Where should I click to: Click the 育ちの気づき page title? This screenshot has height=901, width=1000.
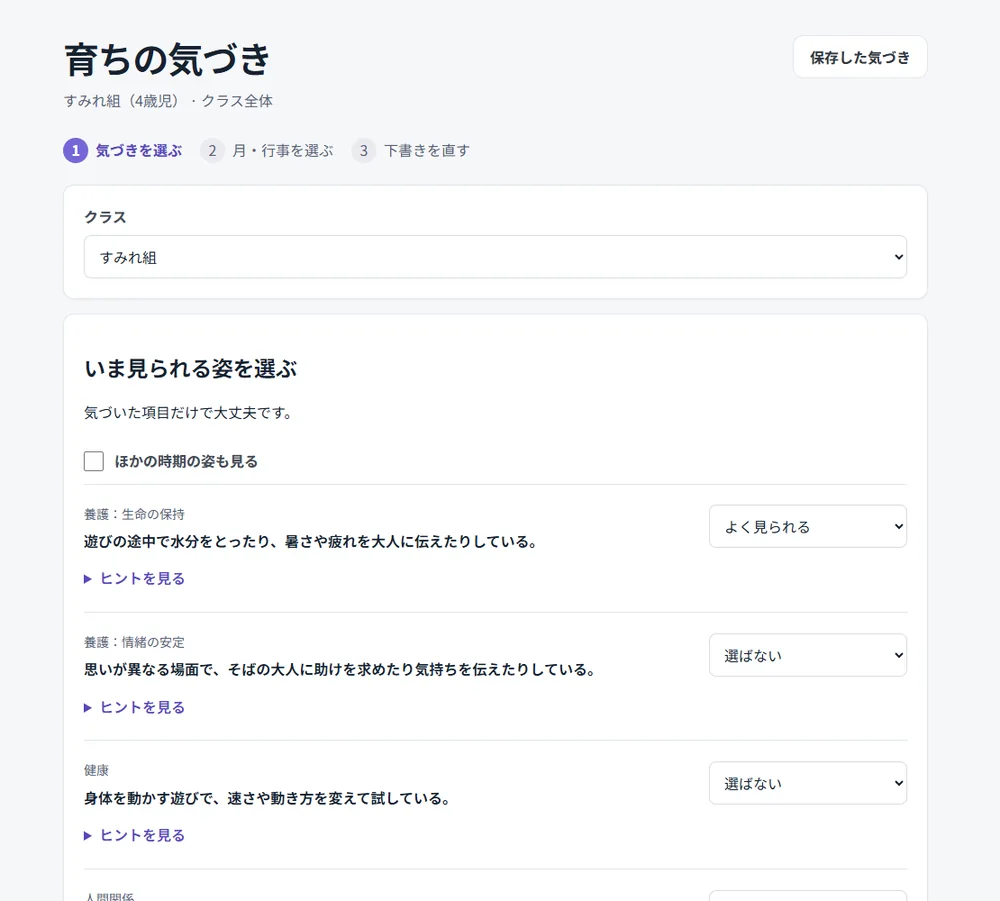point(167,59)
